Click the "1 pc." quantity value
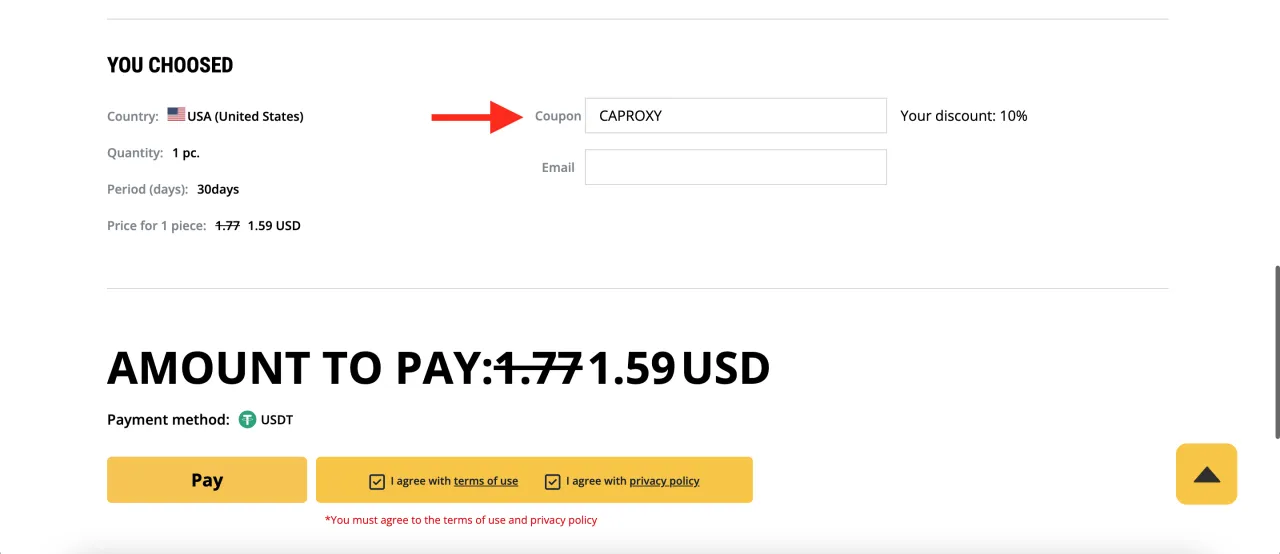This screenshot has height=554, width=1280. click(x=186, y=153)
